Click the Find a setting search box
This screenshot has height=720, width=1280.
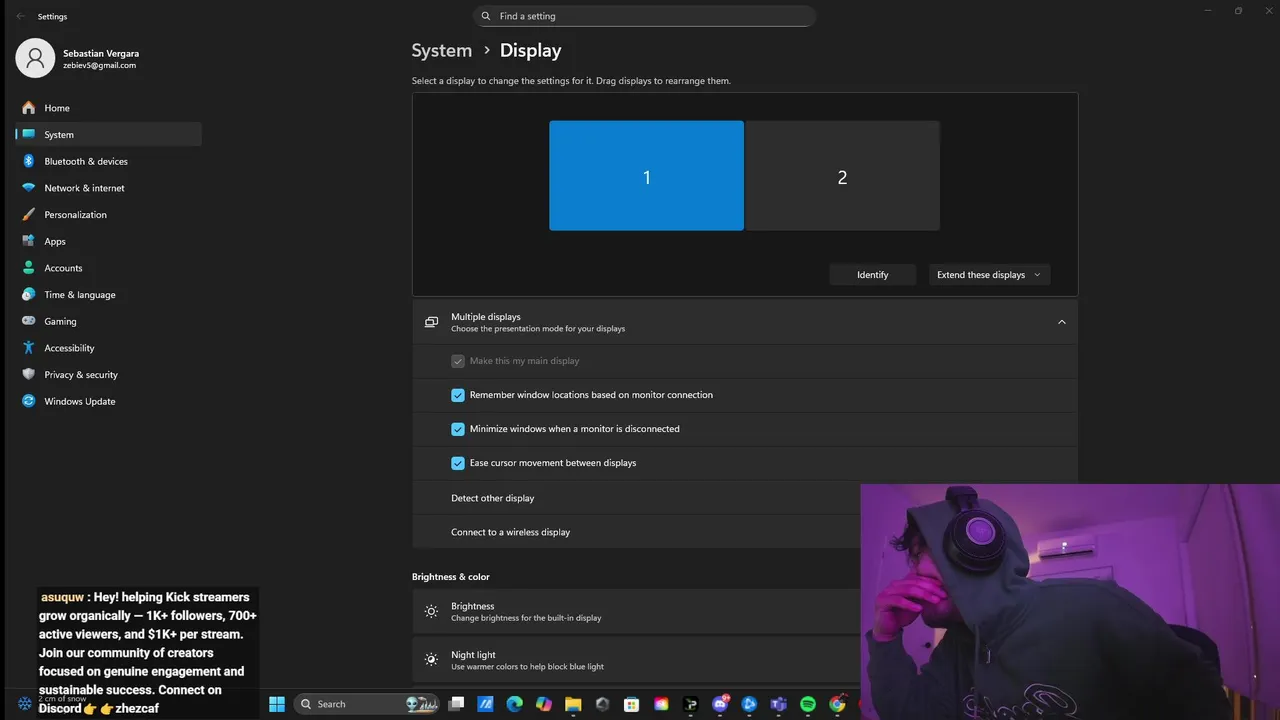[644, 16]
